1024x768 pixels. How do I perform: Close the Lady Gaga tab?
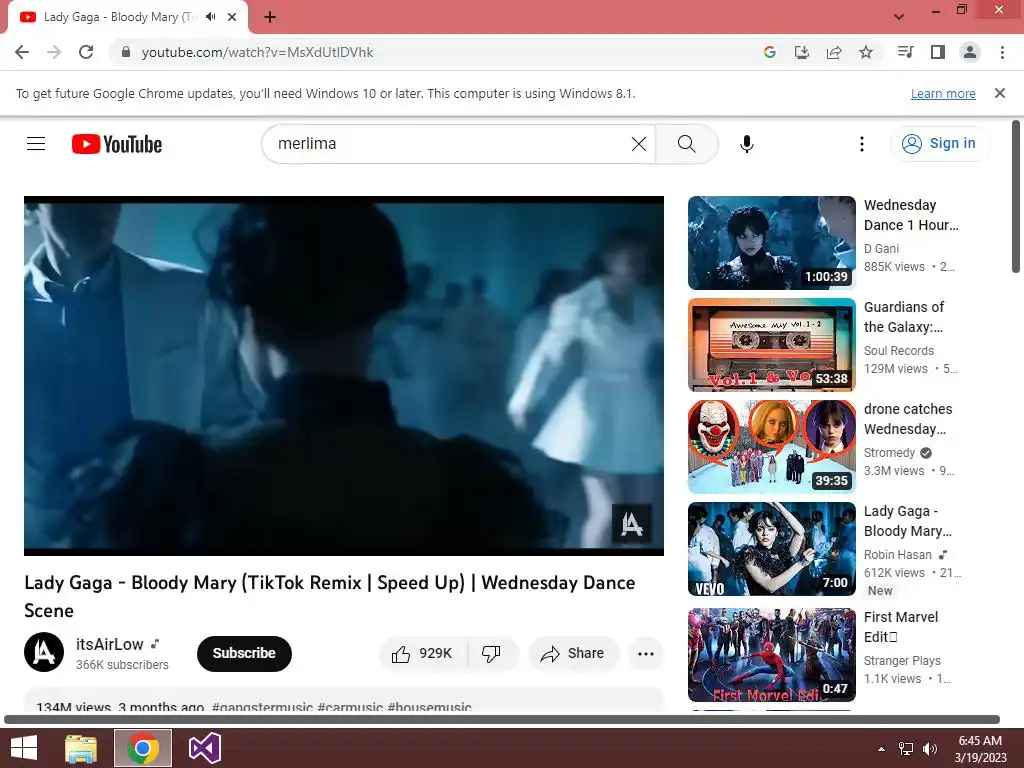(x=232, y=17)
